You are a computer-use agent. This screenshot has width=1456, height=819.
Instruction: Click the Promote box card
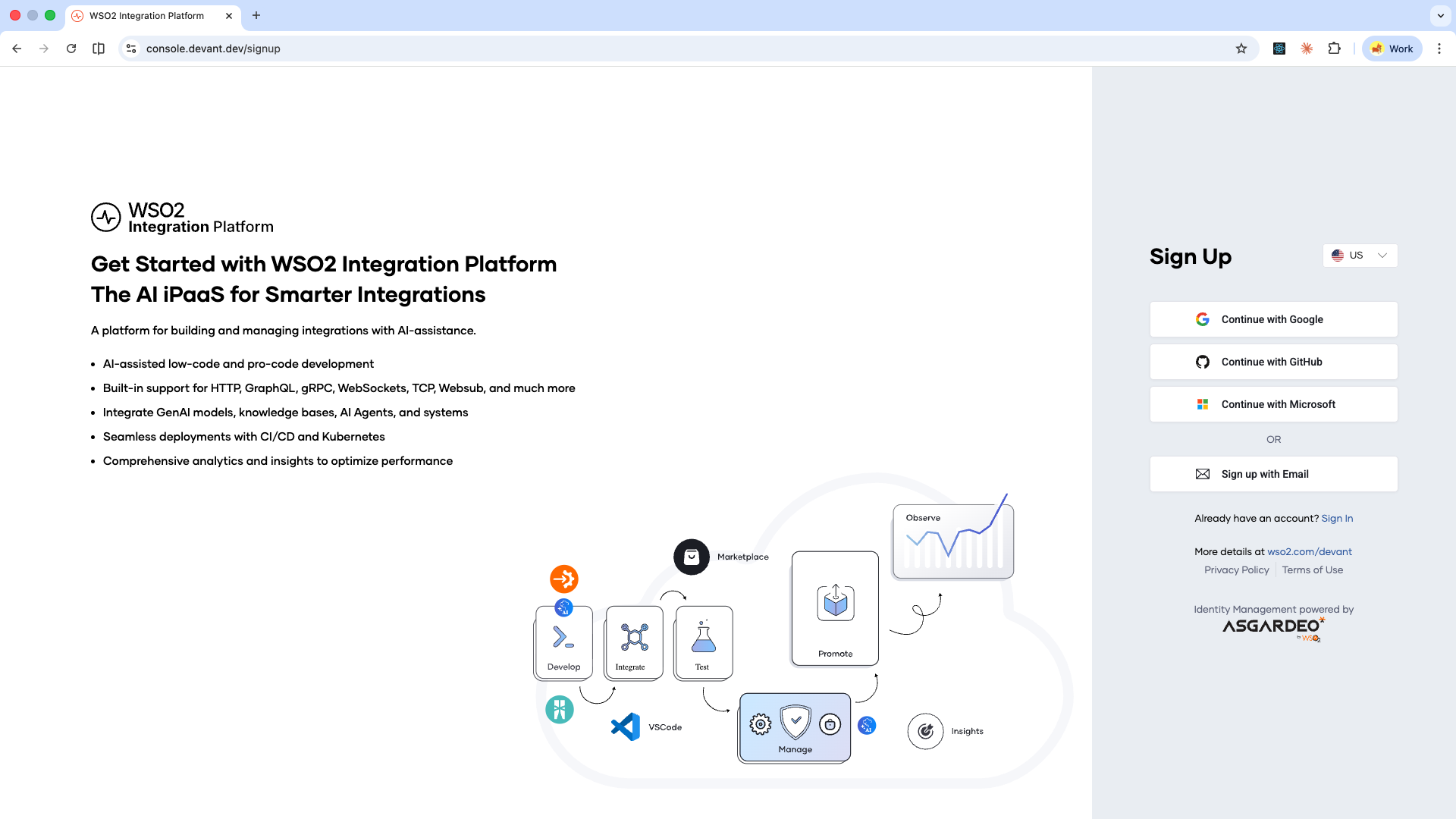[835, 609]
